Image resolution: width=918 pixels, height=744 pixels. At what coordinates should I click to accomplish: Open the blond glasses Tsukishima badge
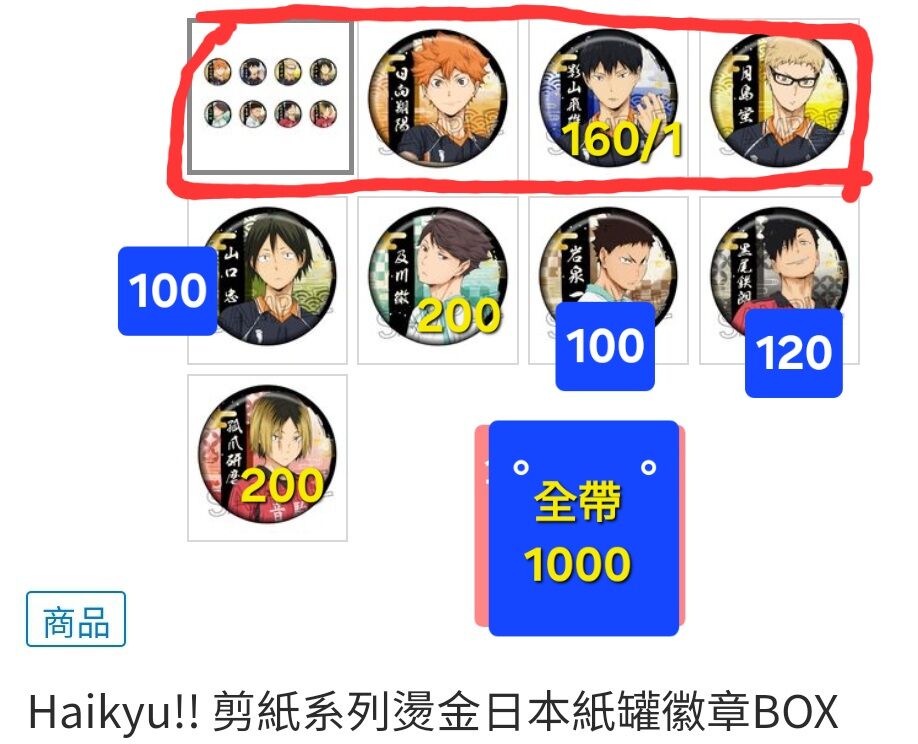click(779, 98)
